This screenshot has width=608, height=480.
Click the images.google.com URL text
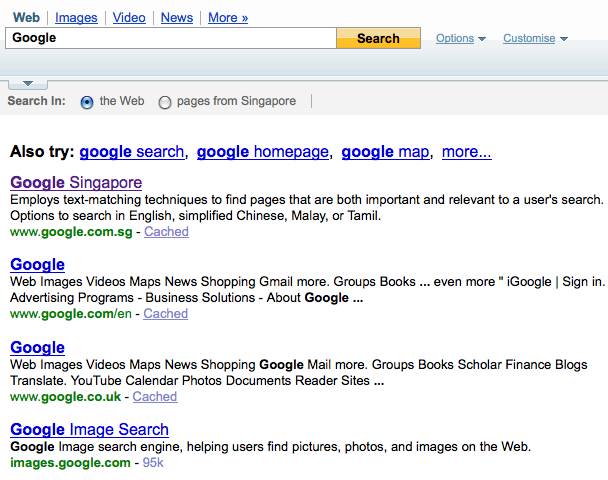pos(70,463)
